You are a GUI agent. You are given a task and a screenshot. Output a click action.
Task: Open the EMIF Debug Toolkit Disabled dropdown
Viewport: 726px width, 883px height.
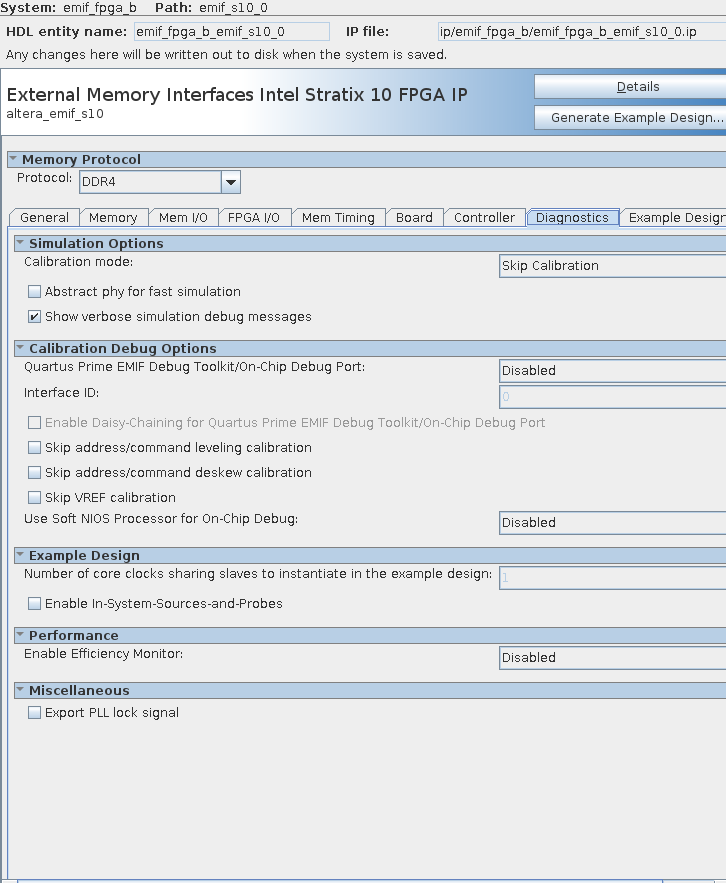[x=612, y=371]
